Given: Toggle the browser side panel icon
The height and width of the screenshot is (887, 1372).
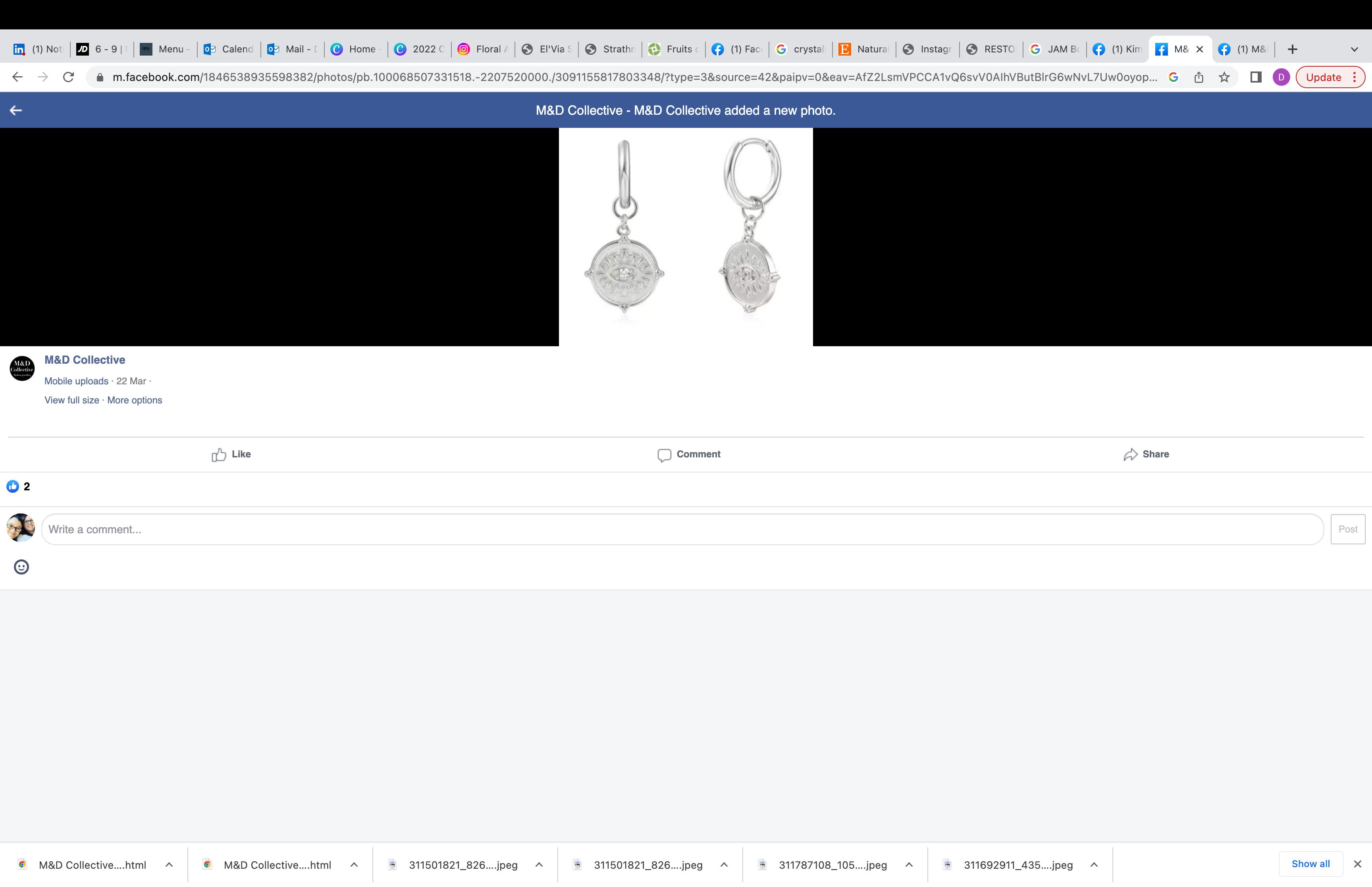Looking at the screenshot, I should [1256, 77].
